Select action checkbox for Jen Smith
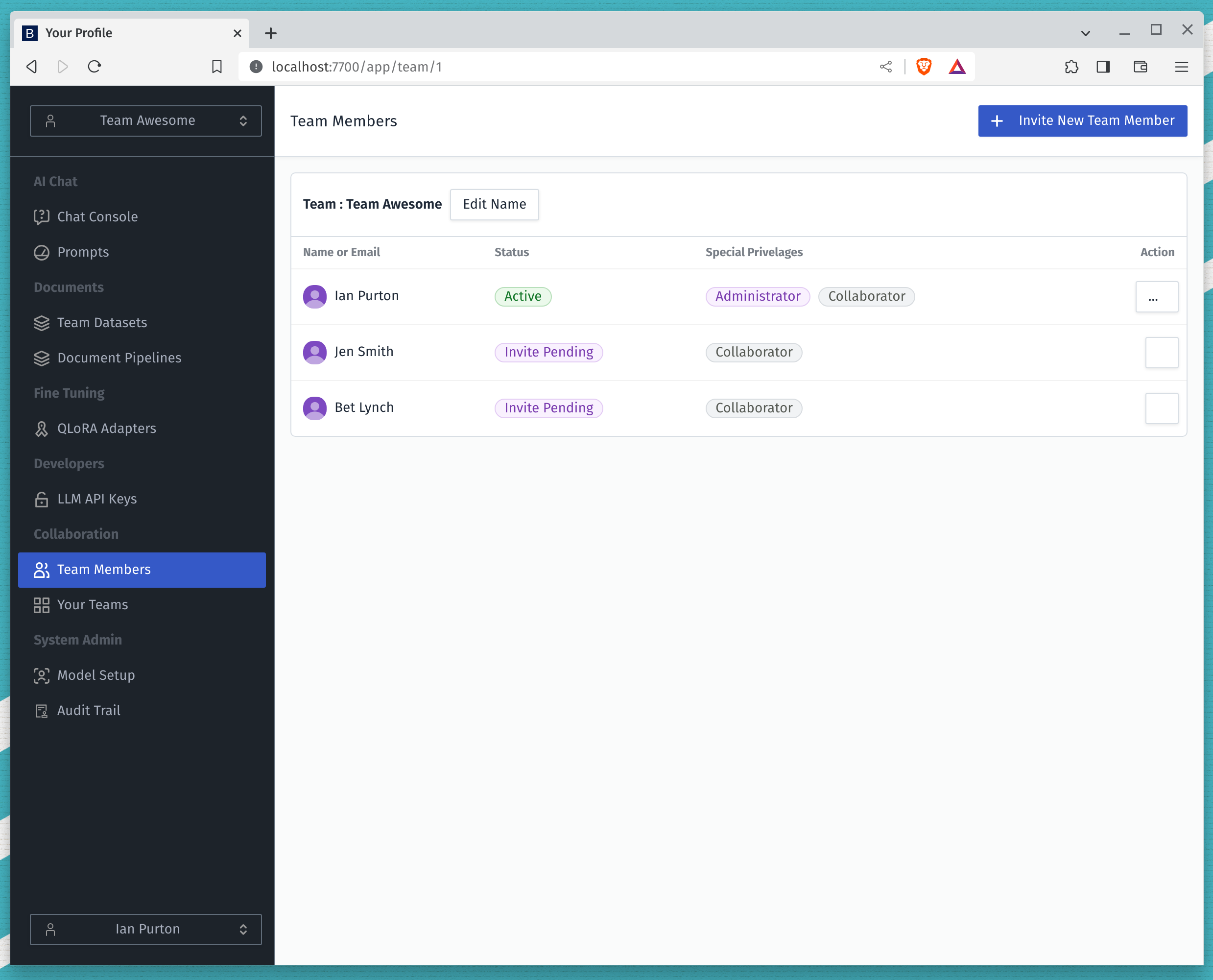Screen dimensions: 1213x980 coord(1161,351)
